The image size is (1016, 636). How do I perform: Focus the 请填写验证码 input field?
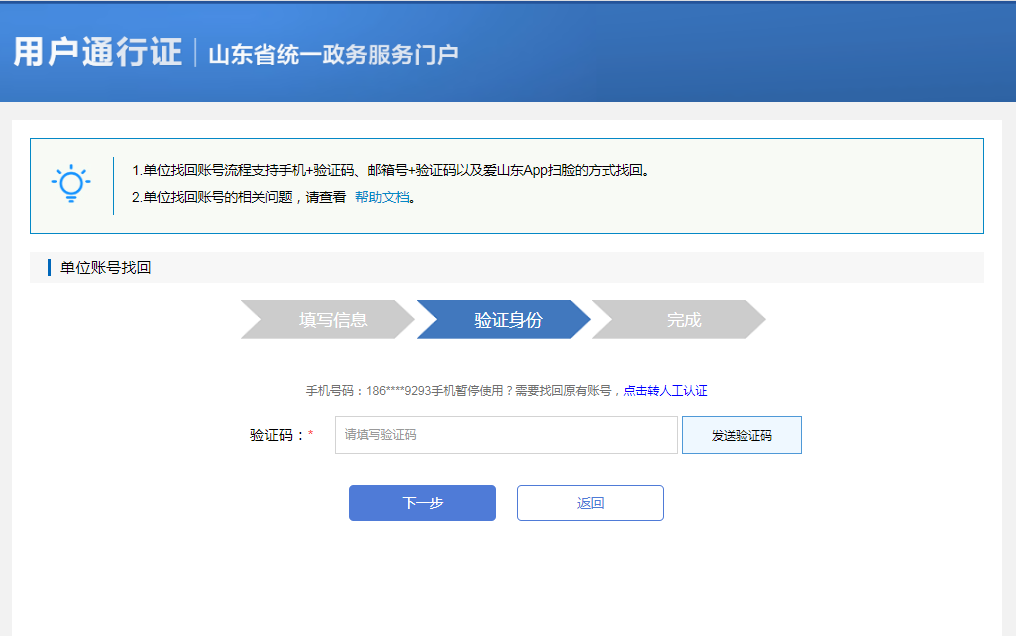506,435
